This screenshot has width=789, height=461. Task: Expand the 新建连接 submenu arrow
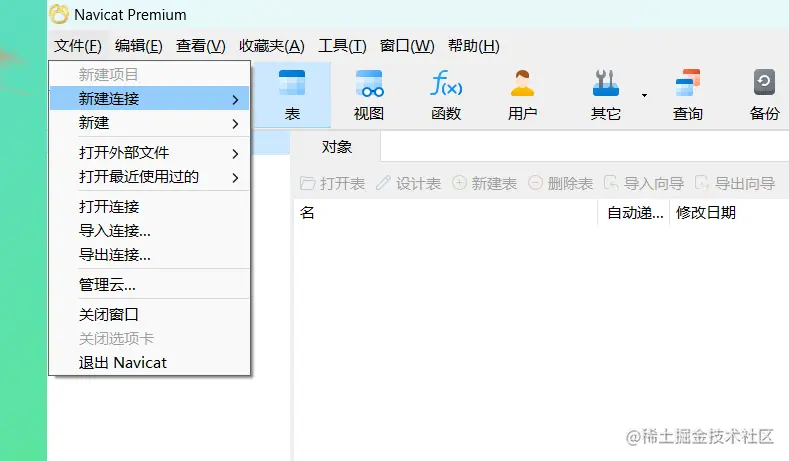[x=235, y=100]
